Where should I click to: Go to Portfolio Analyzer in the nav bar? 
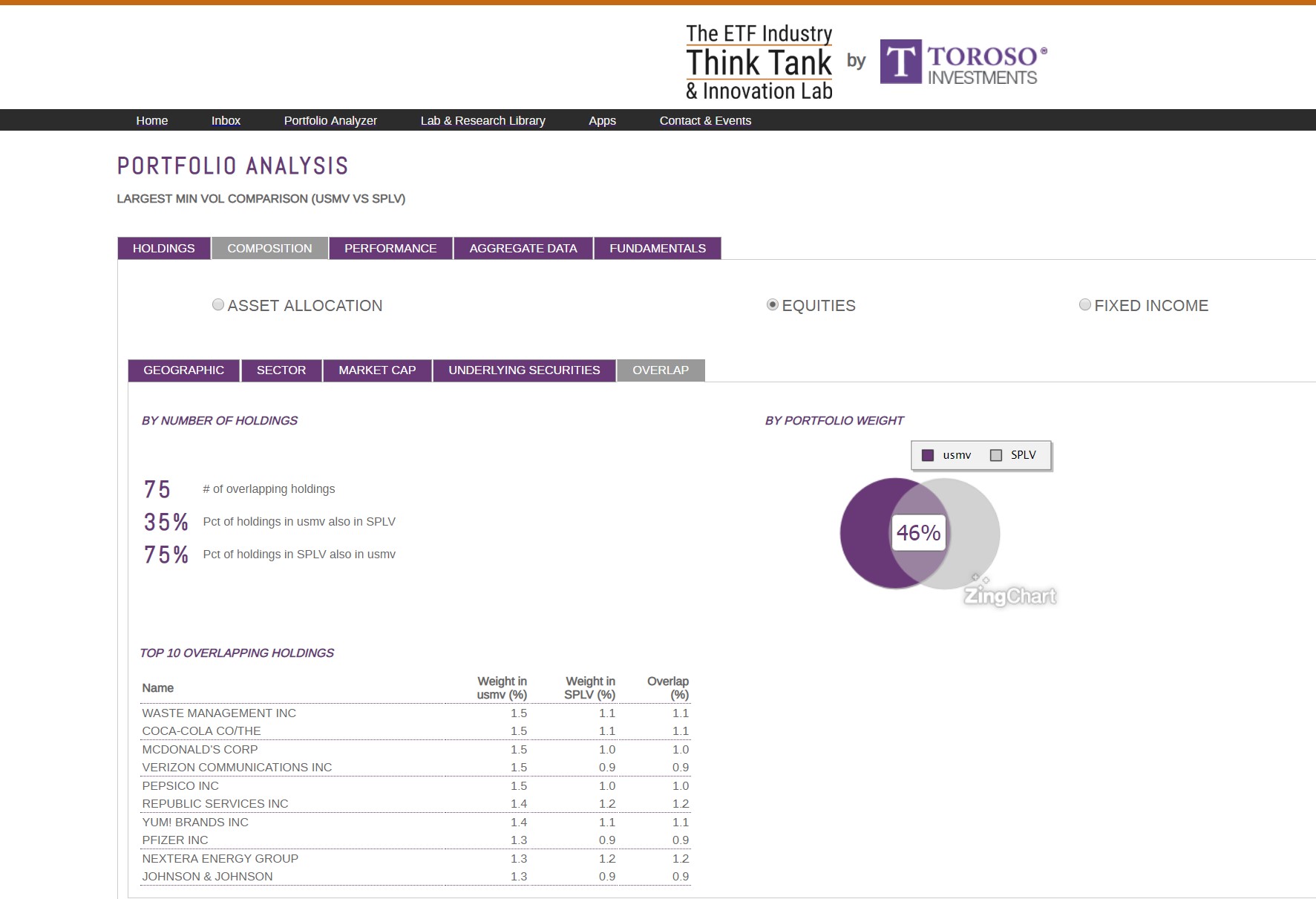(x=330, y=120)
